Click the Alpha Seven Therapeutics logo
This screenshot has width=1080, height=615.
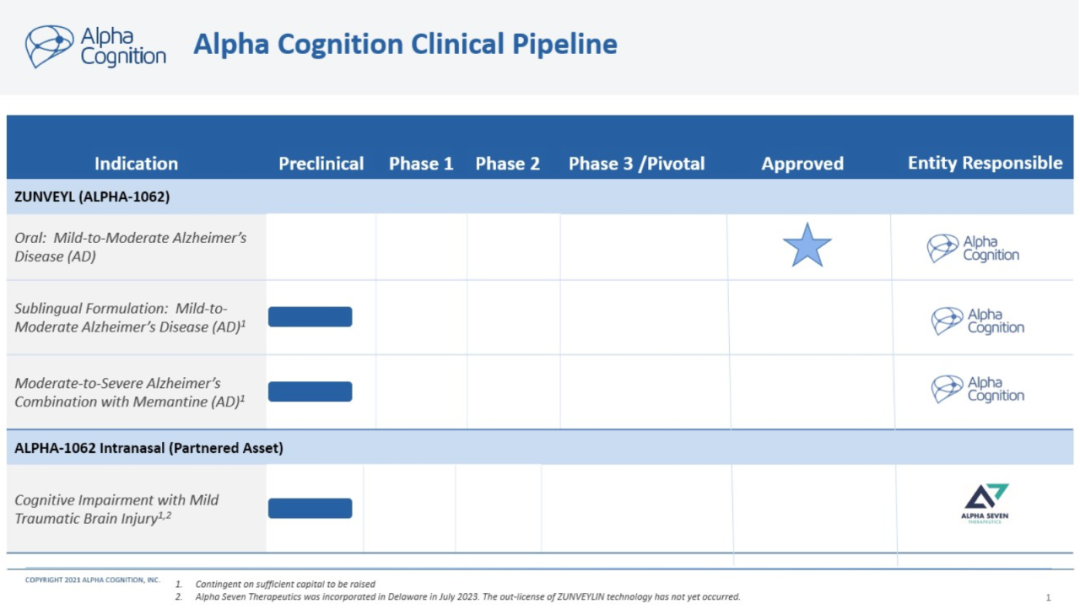point(985,504)
